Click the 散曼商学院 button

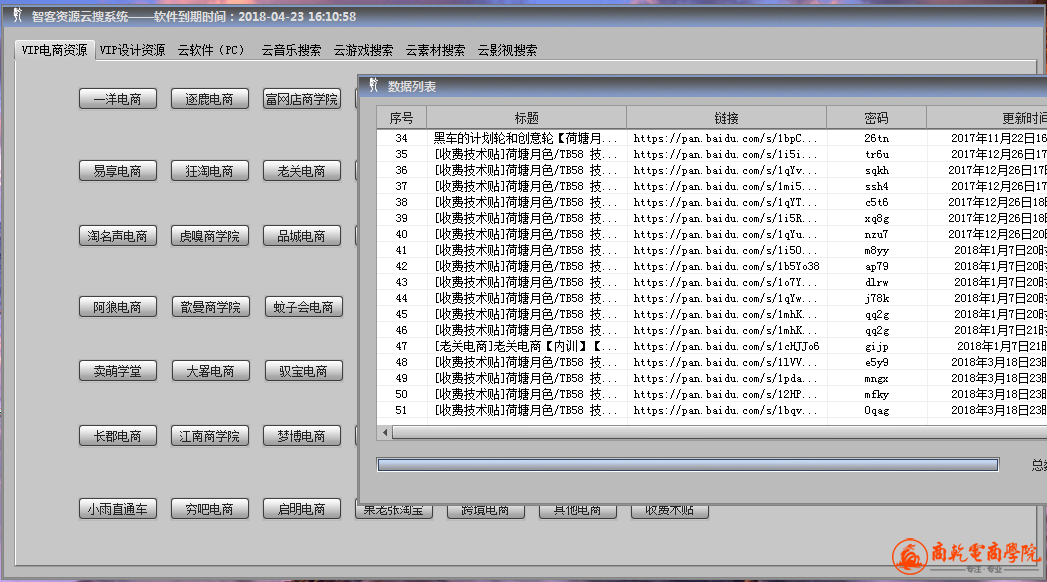tap(211, 307)
